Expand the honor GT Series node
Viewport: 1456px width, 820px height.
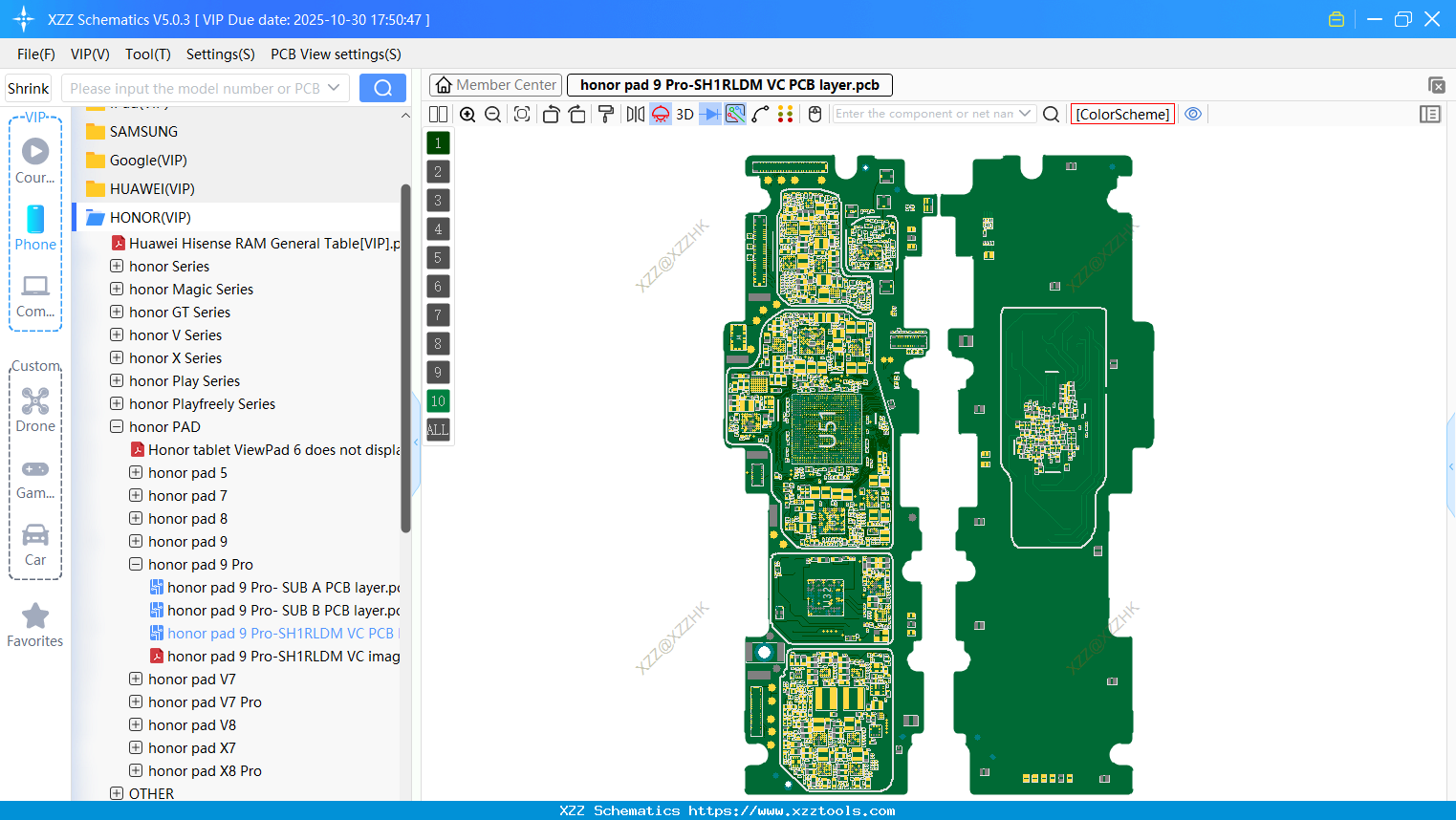click(x=117, y=312)
